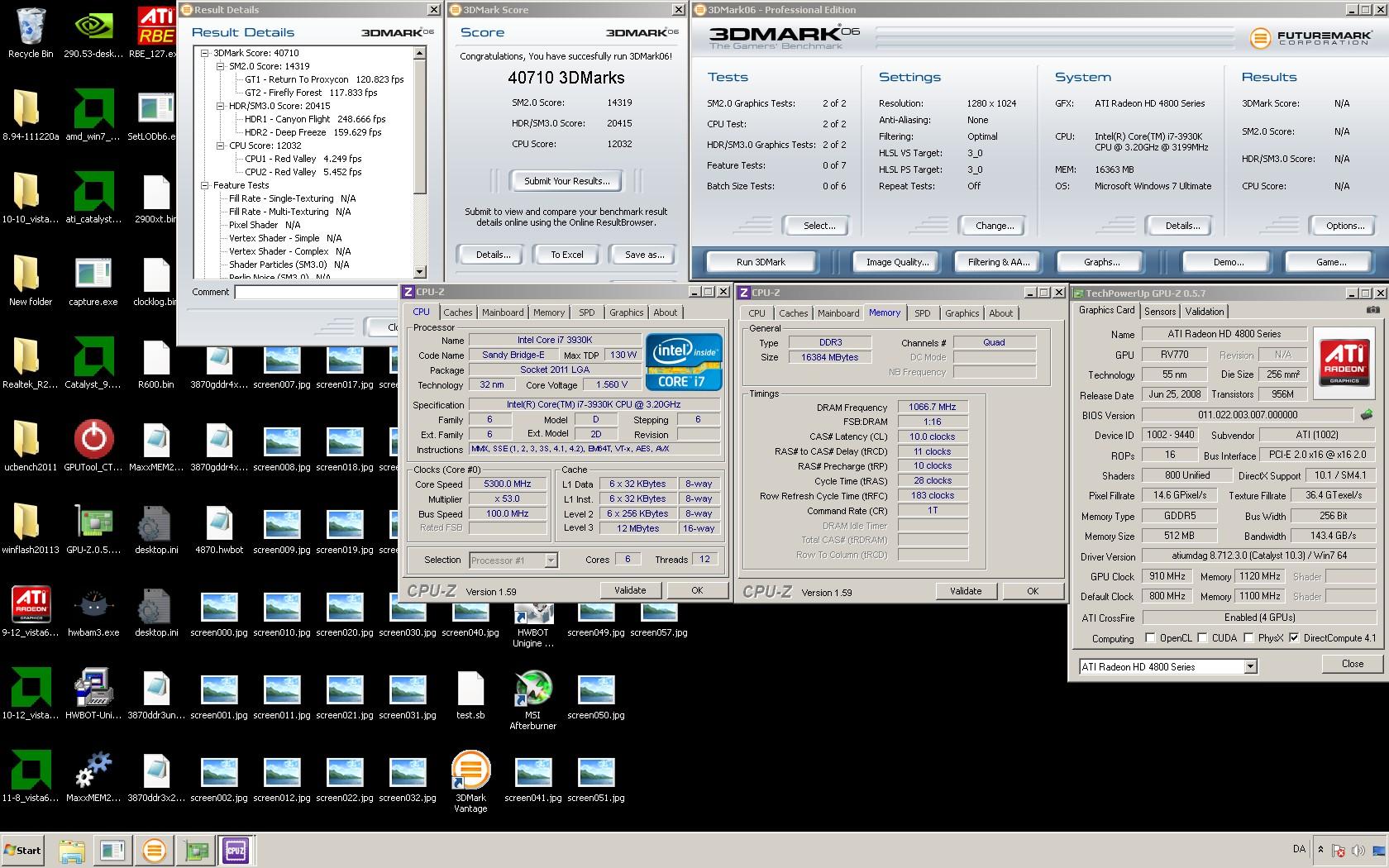Open Graphics tab in right CPU-Z window
The width and height of the screenshot is (1389, 868).
[x=962, y=313]
